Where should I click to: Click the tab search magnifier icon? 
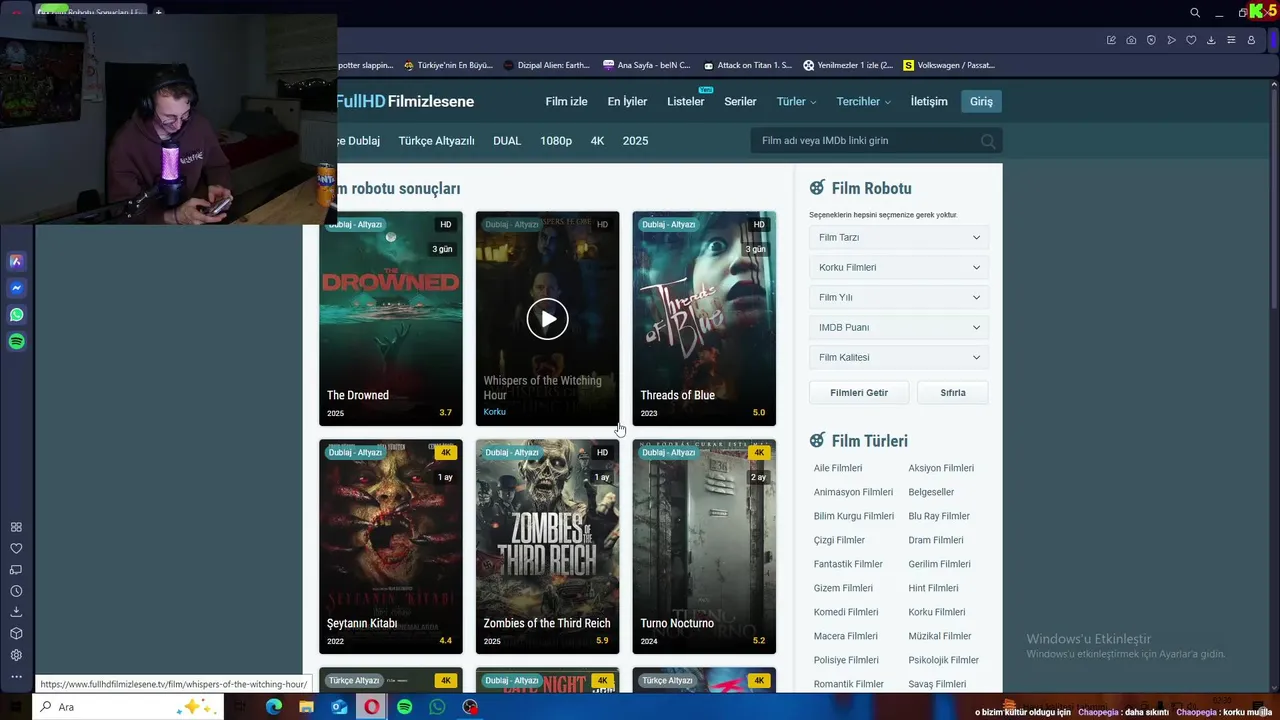[1195, 13]
